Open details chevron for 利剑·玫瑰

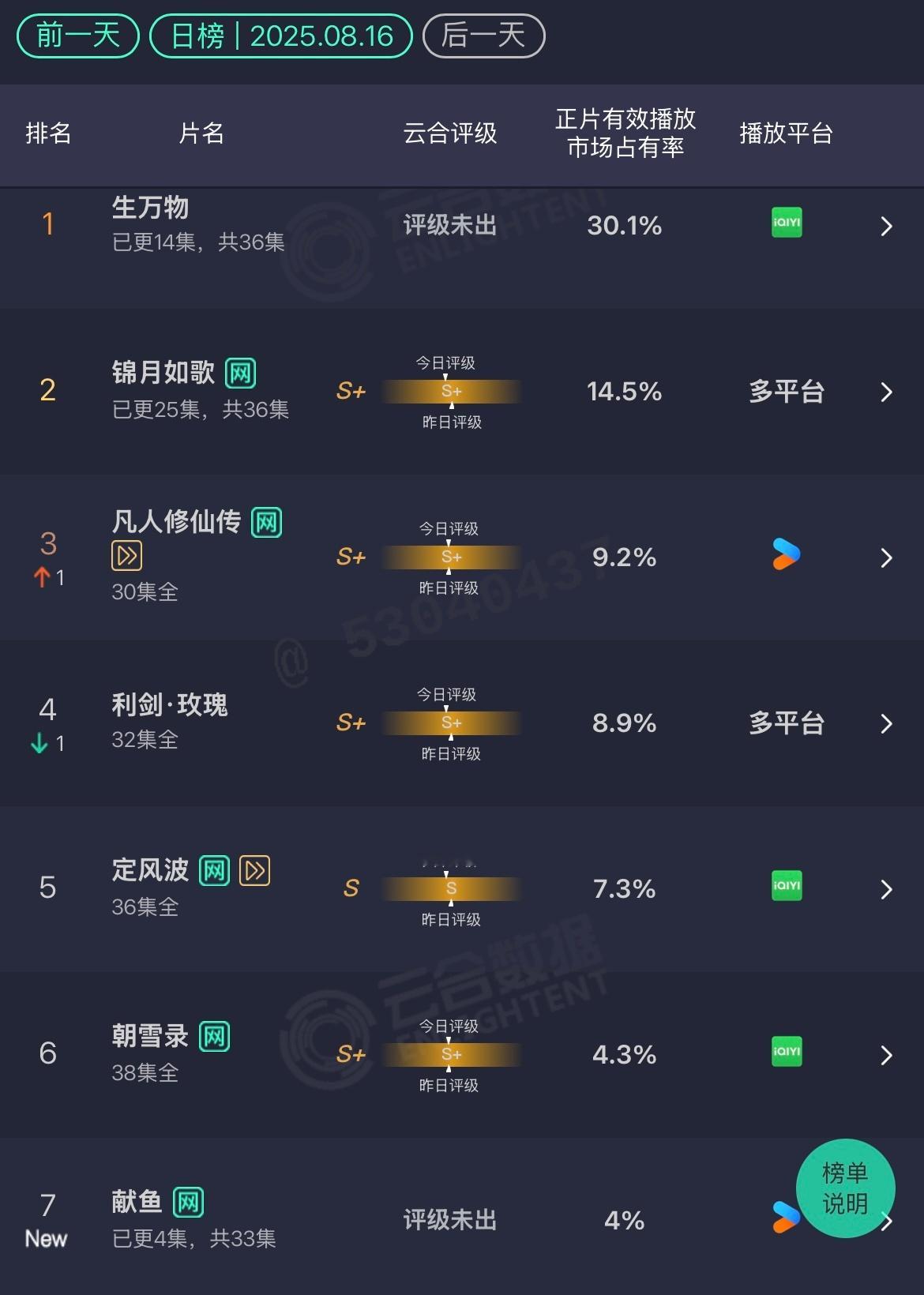[886, 724]
